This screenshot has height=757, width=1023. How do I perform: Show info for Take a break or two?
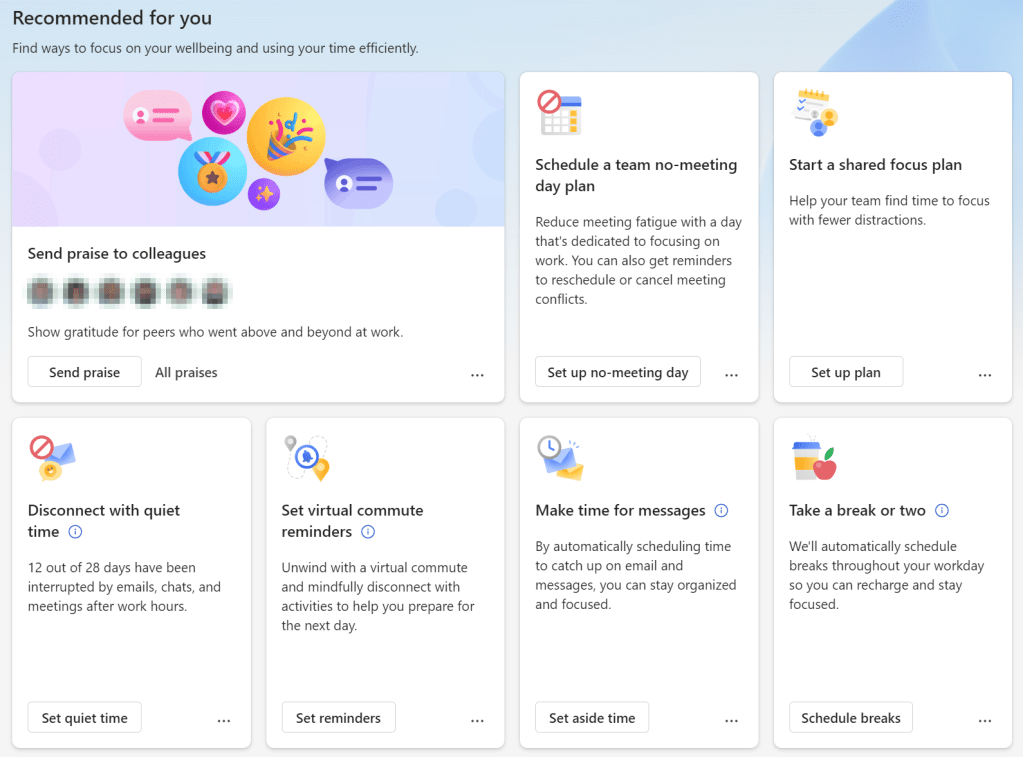pos(941,510)
